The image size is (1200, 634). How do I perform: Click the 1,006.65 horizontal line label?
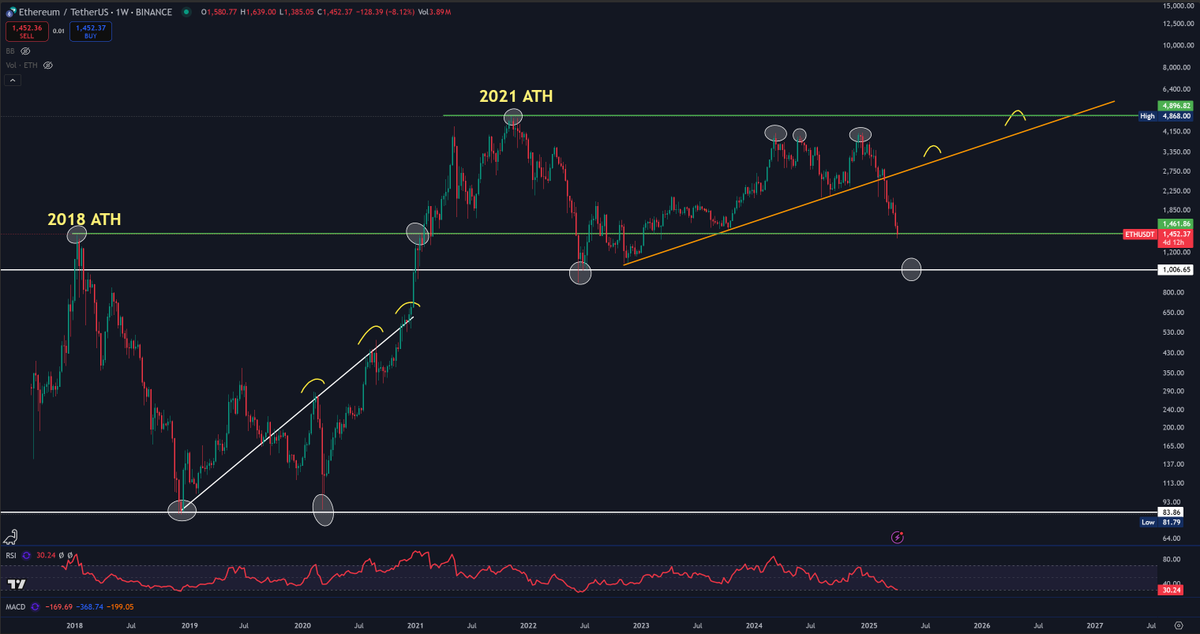pyautogui.click(x=1175, y=270)
